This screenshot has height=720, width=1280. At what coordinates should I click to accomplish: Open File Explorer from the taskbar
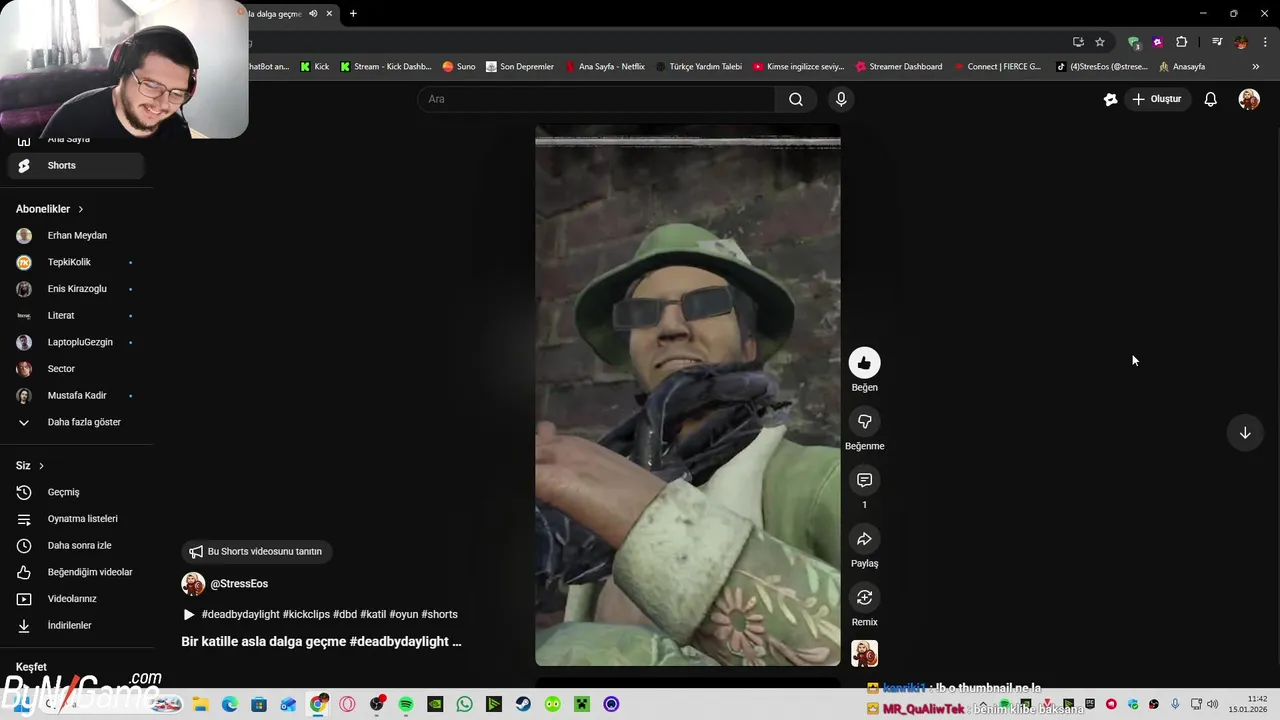(200, 705)
